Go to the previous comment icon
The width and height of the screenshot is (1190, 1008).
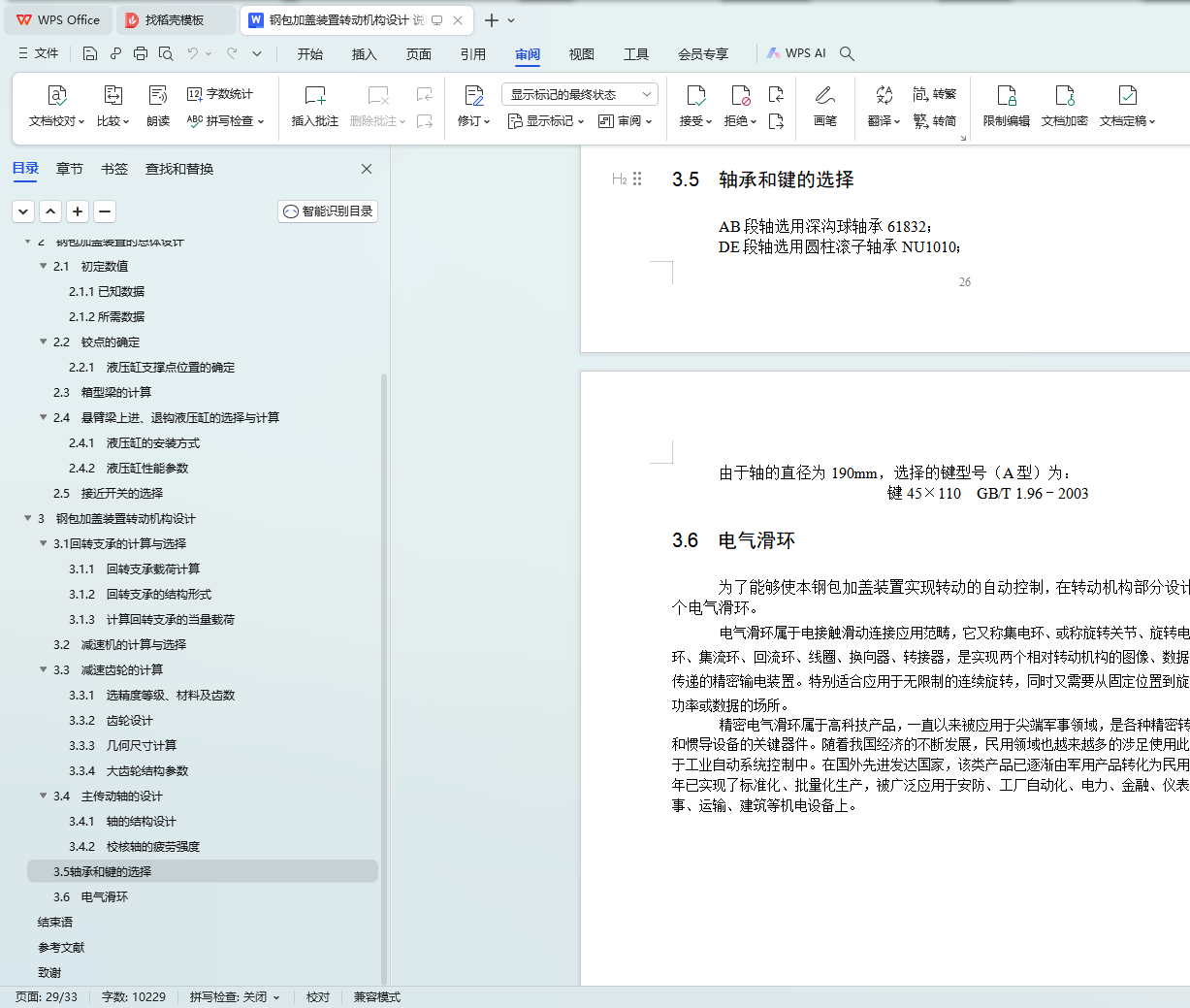(425, 94)
